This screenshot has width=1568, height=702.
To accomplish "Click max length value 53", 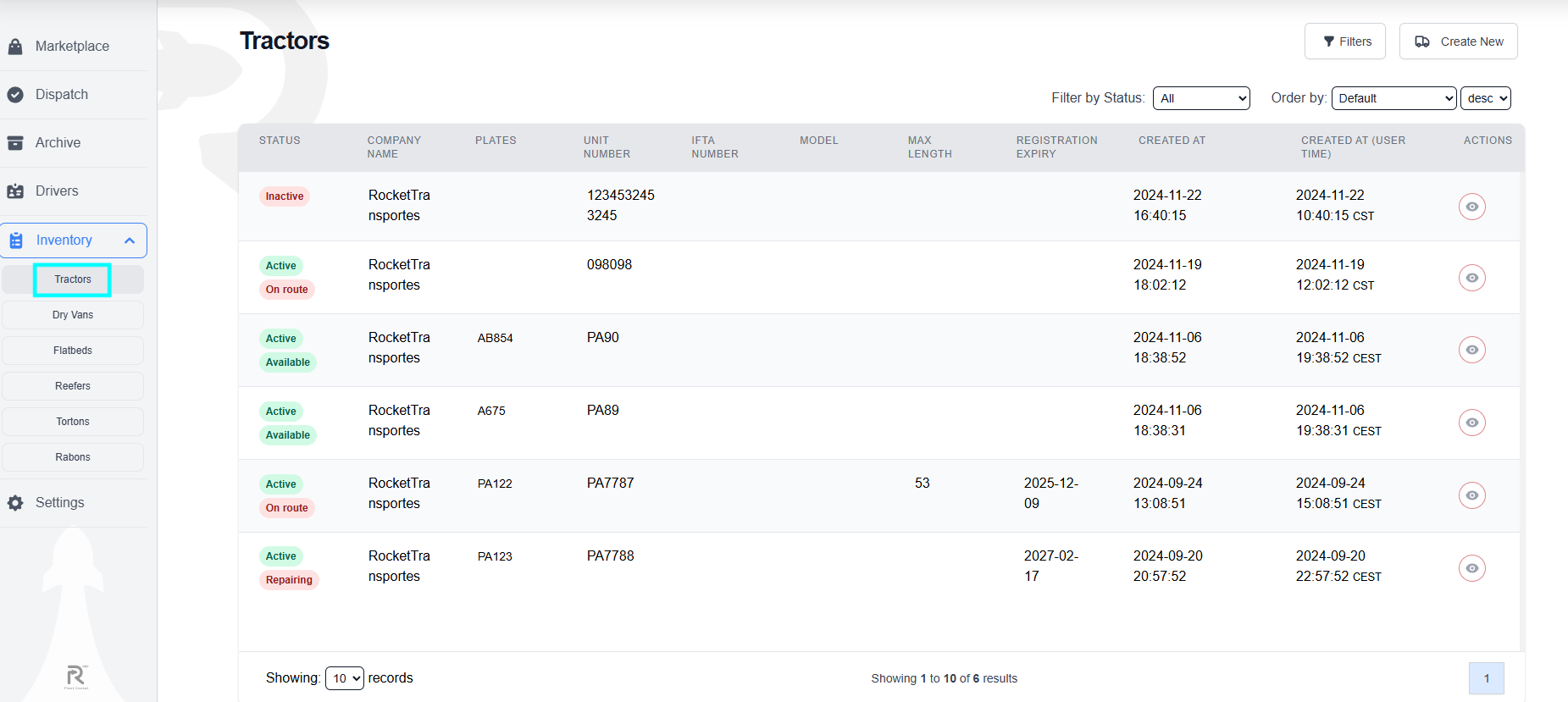I will click(923, 483).
